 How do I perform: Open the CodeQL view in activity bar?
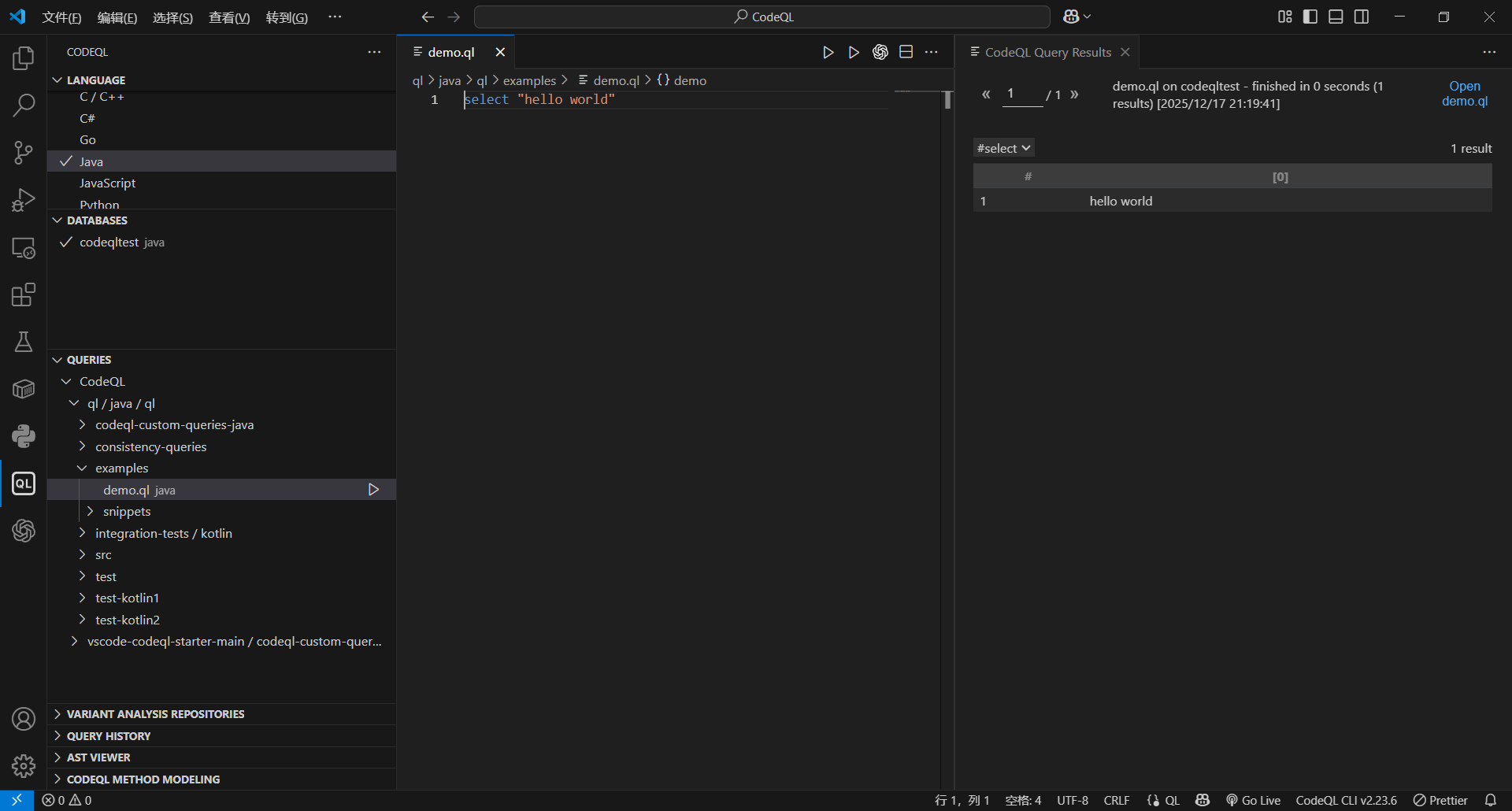pos(24,483)
